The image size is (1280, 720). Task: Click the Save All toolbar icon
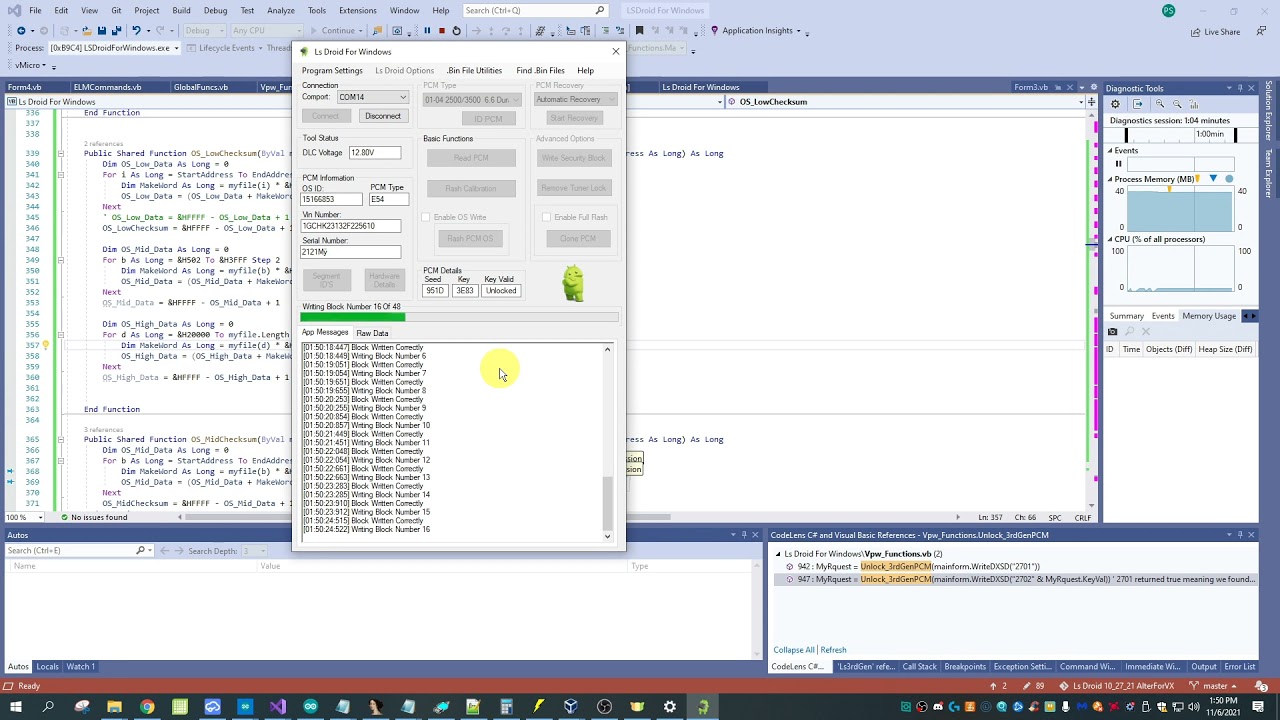(x=116, y=31)
